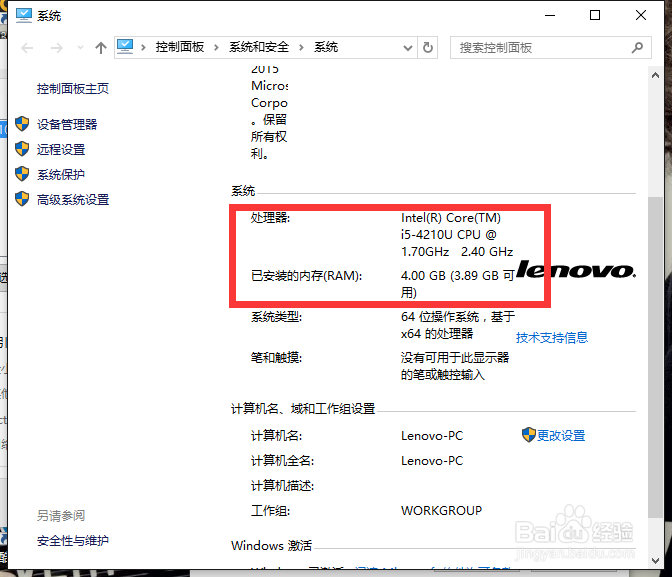Open 系统保护 from sidebar

[61, 174]
